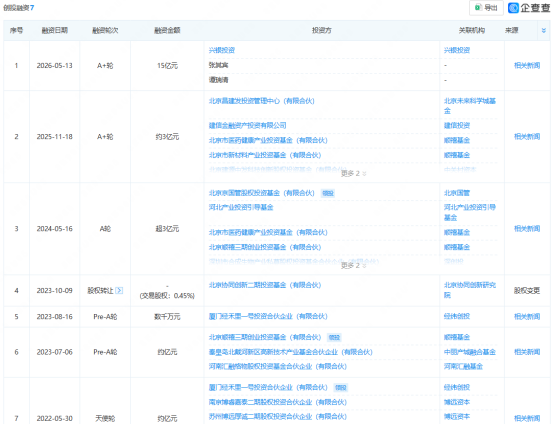The image size is (554, 424).
Task: Click the 融资日期 column header
Action: [x=54, y=30]
